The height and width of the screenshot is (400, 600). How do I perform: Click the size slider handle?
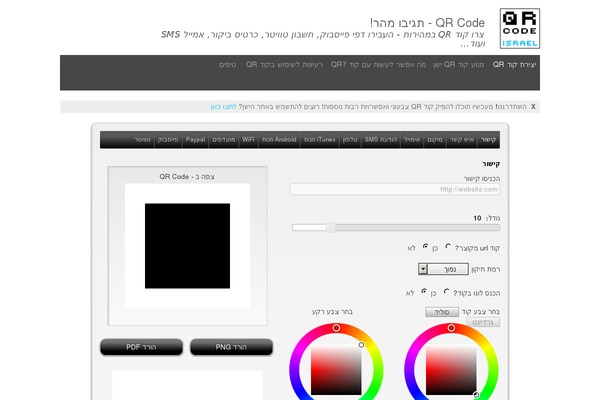click(331, 228)
